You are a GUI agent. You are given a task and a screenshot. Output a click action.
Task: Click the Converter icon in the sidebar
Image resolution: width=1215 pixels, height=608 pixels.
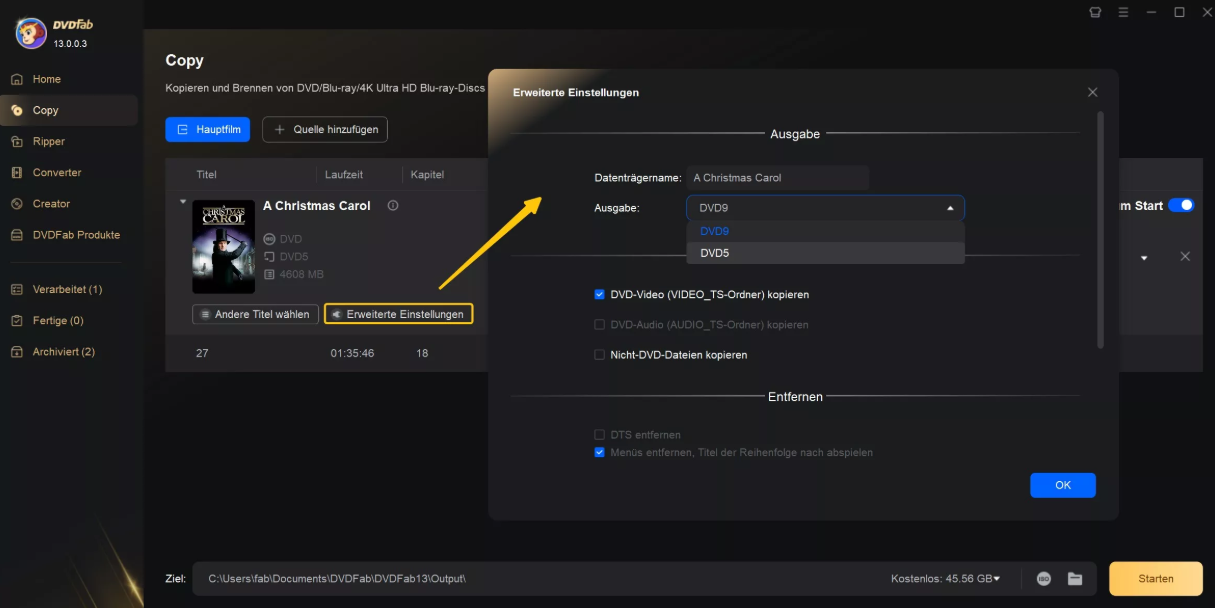point(16,172)
